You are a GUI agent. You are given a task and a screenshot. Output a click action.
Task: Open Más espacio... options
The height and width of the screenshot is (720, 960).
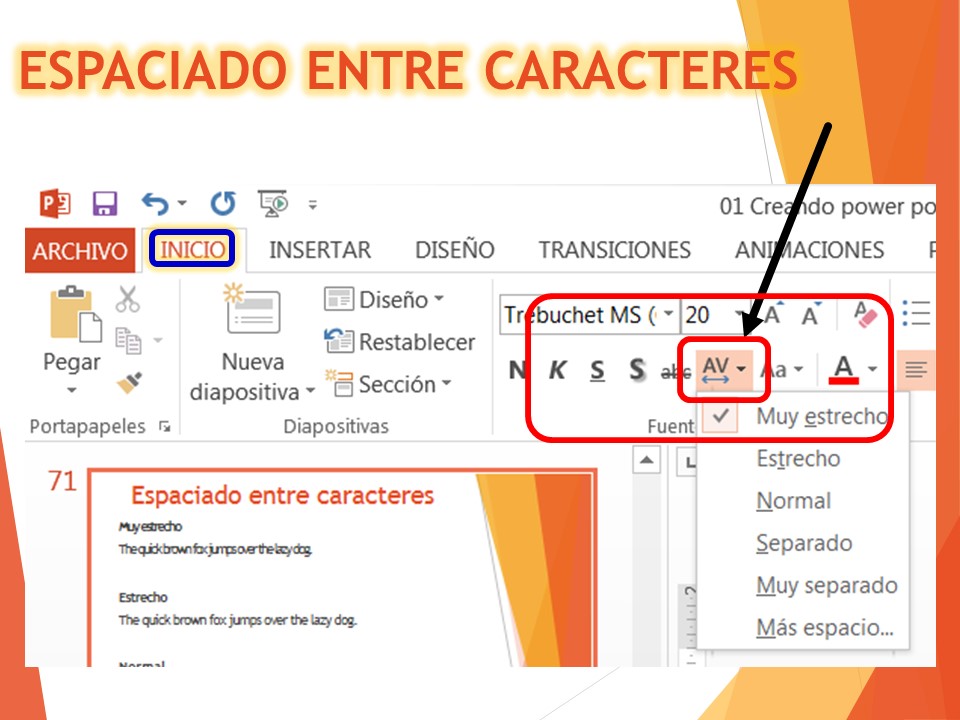point(803,628)
